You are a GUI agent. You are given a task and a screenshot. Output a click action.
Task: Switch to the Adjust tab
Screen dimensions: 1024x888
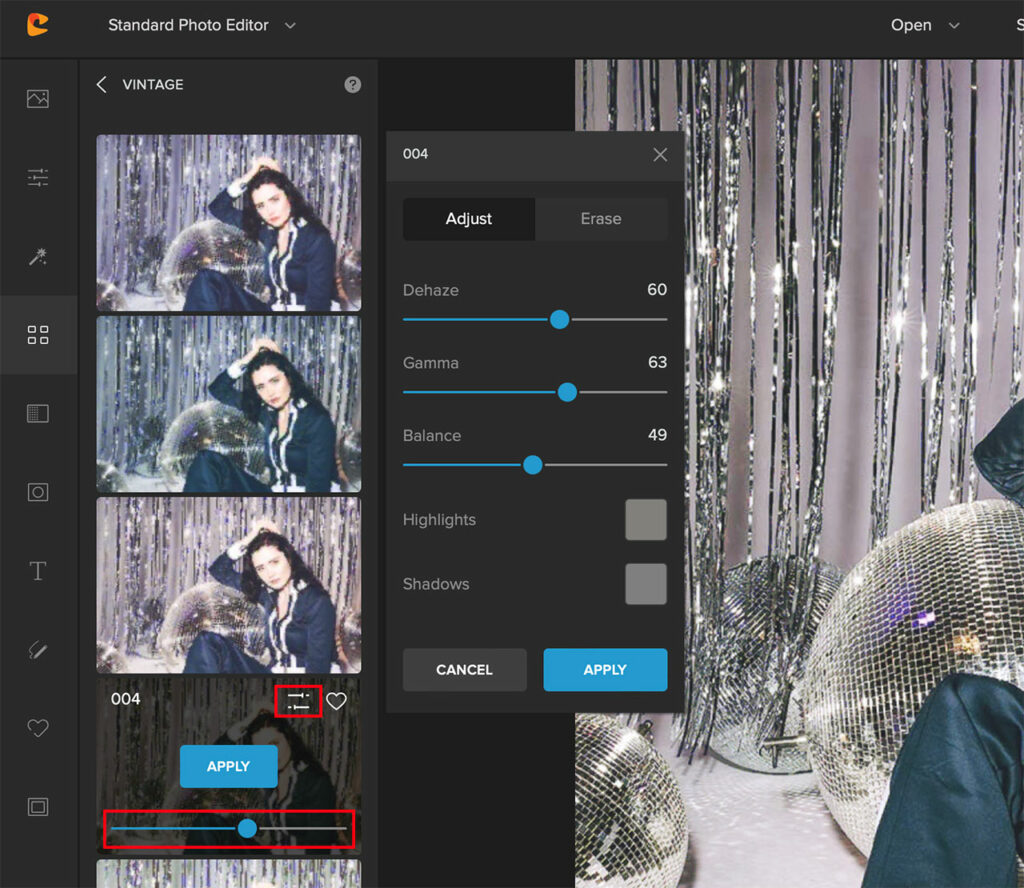click(x=469, y=219)
